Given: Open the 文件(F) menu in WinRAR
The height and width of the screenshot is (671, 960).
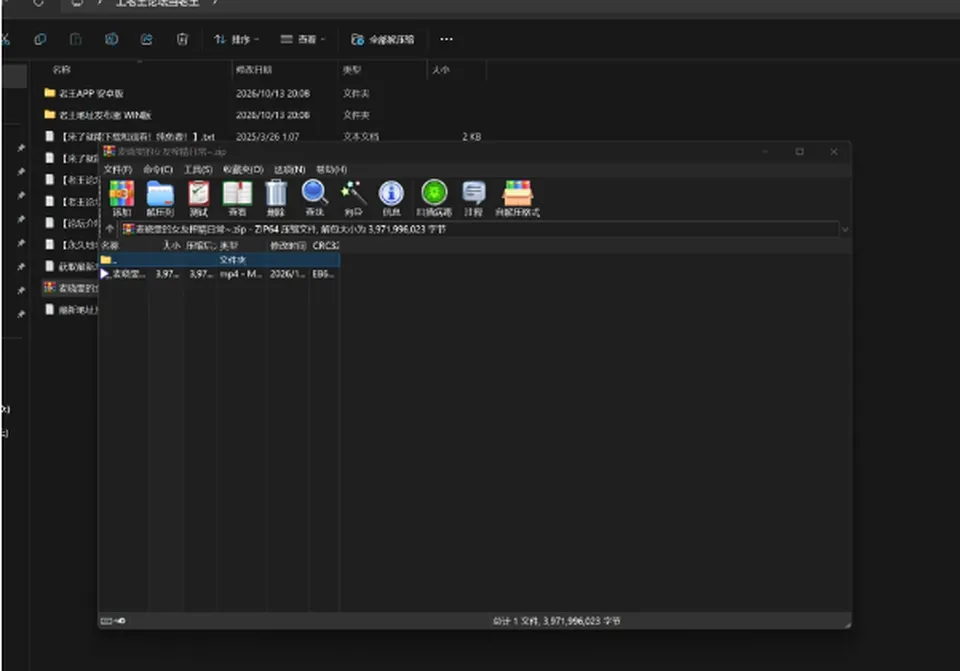Looking at the screenshot, I should click(x=118, y=169).
